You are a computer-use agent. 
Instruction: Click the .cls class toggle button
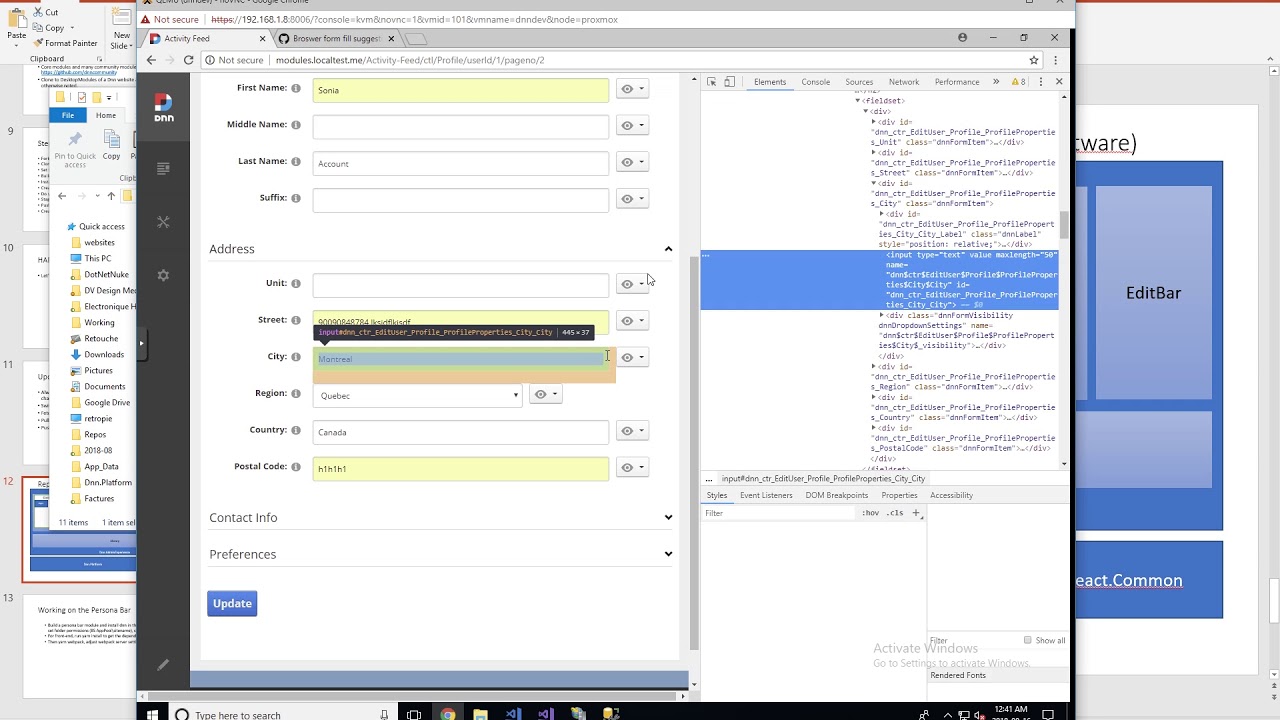(894, 513)
